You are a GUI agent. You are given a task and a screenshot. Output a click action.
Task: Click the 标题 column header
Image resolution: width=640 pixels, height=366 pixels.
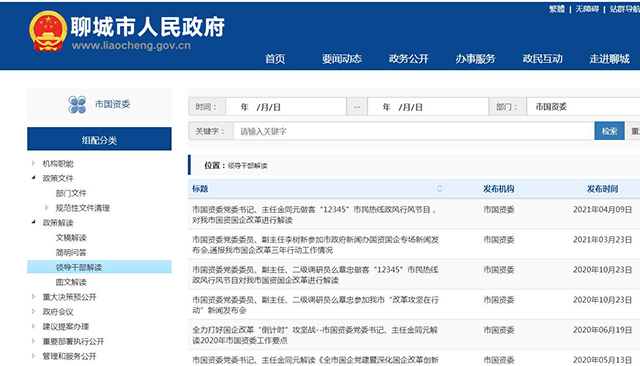point(200,189)
